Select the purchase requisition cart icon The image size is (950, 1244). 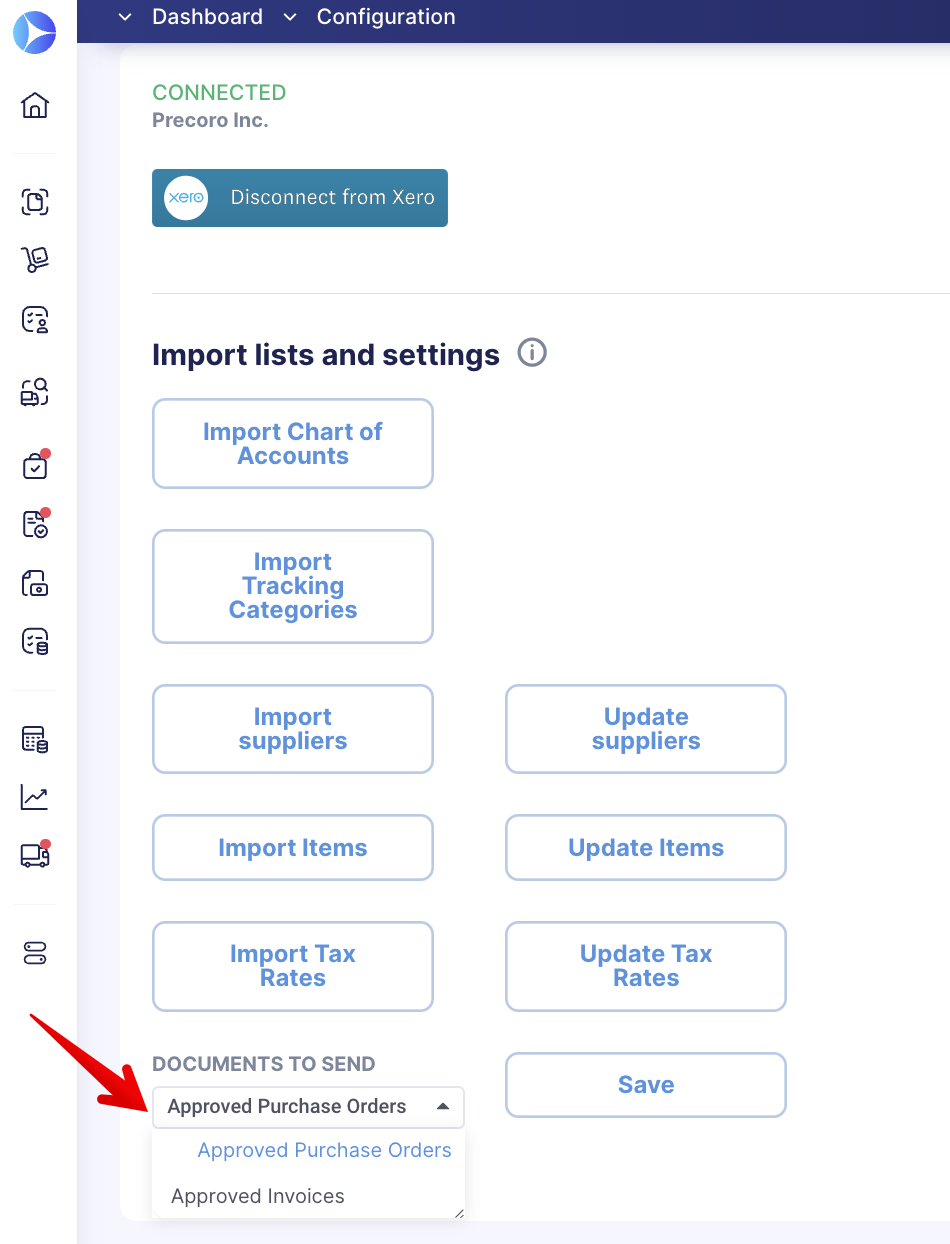click(x=34, y=259)
